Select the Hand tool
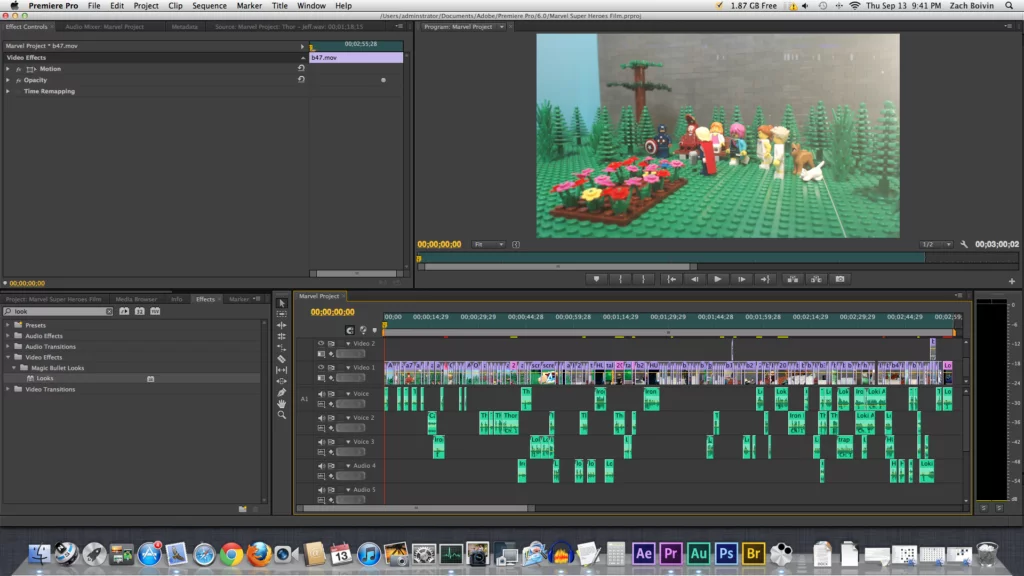The image size is (1024, 576). [281, 404]
